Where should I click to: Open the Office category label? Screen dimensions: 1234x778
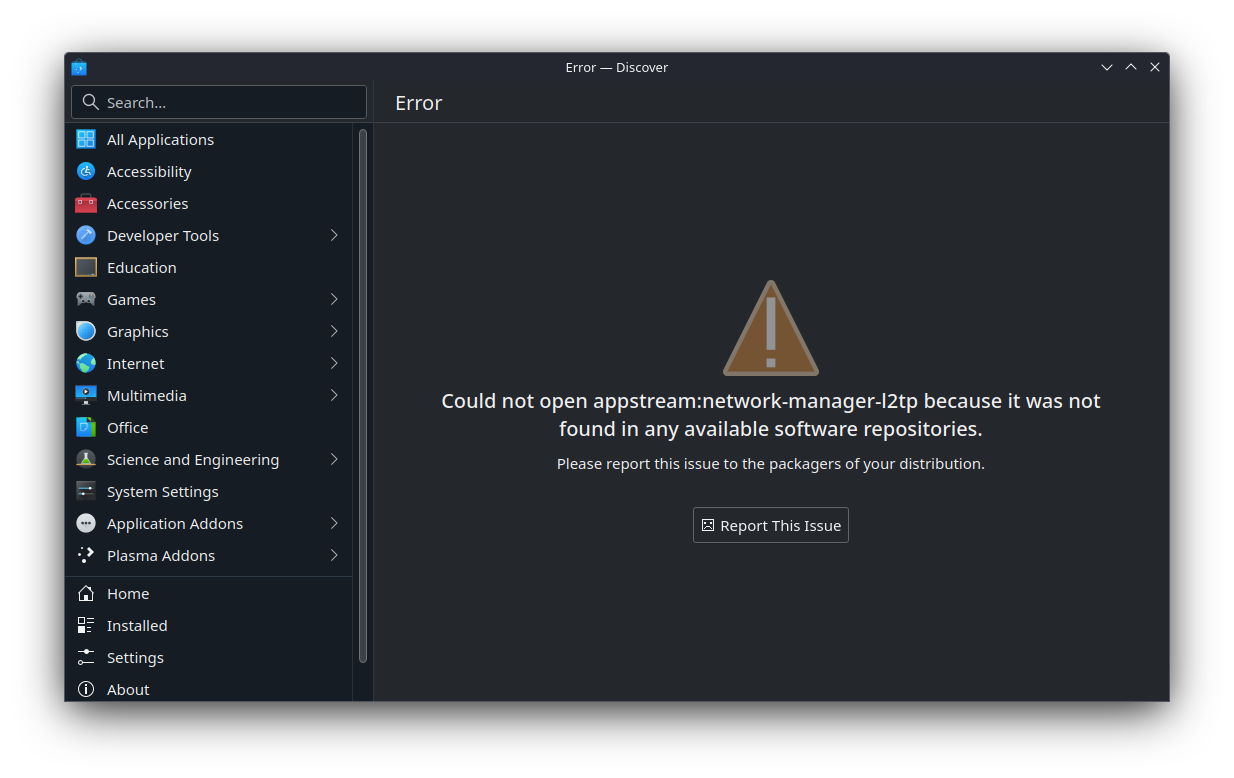coord(127,428)
